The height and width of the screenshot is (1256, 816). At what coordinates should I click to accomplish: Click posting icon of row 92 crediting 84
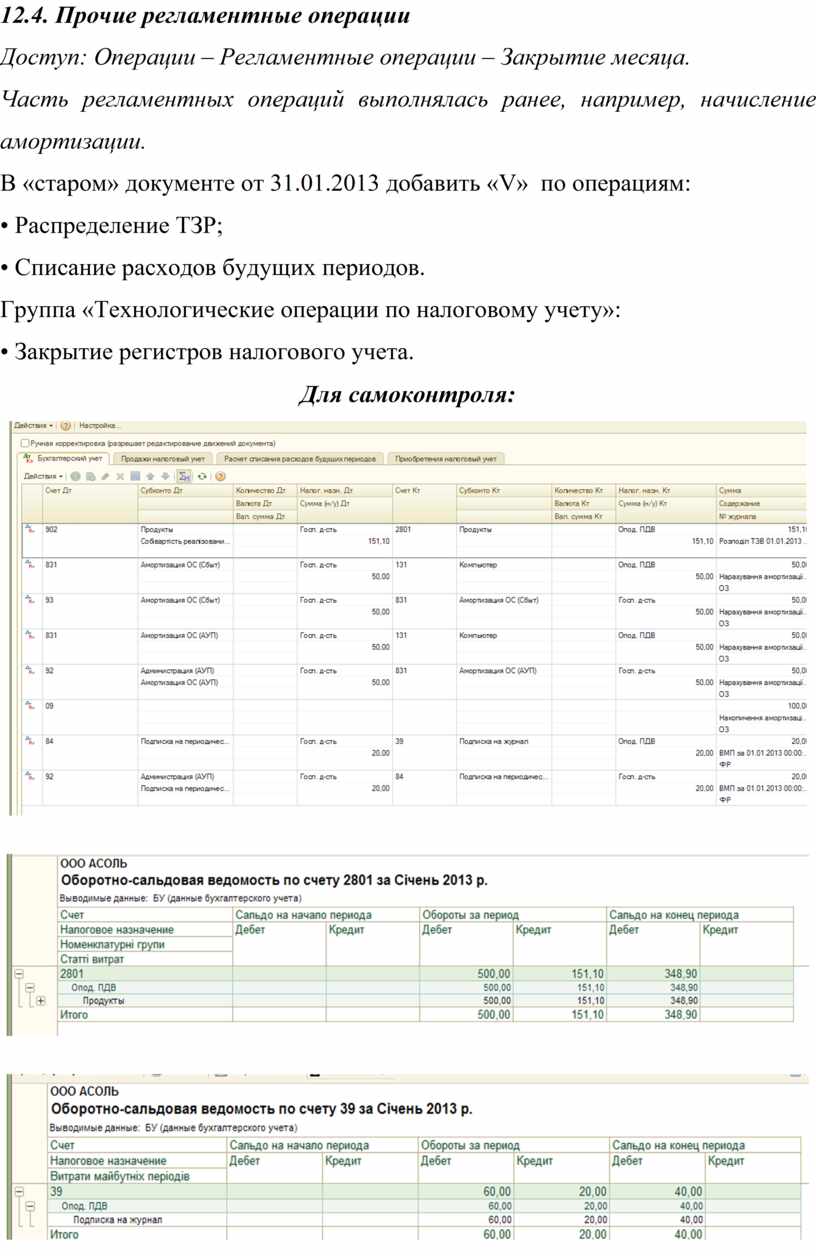(30, 776)
